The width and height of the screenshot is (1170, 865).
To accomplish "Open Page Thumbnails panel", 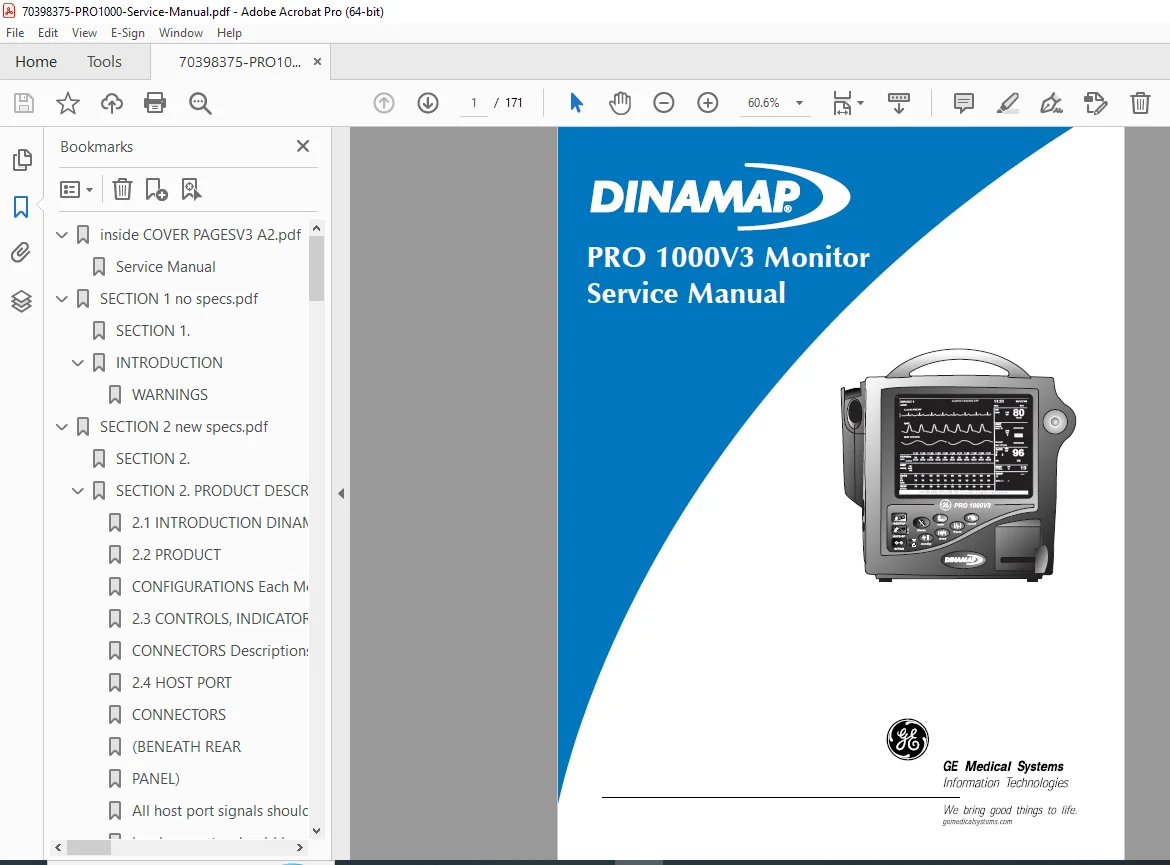I will point(22,160).
